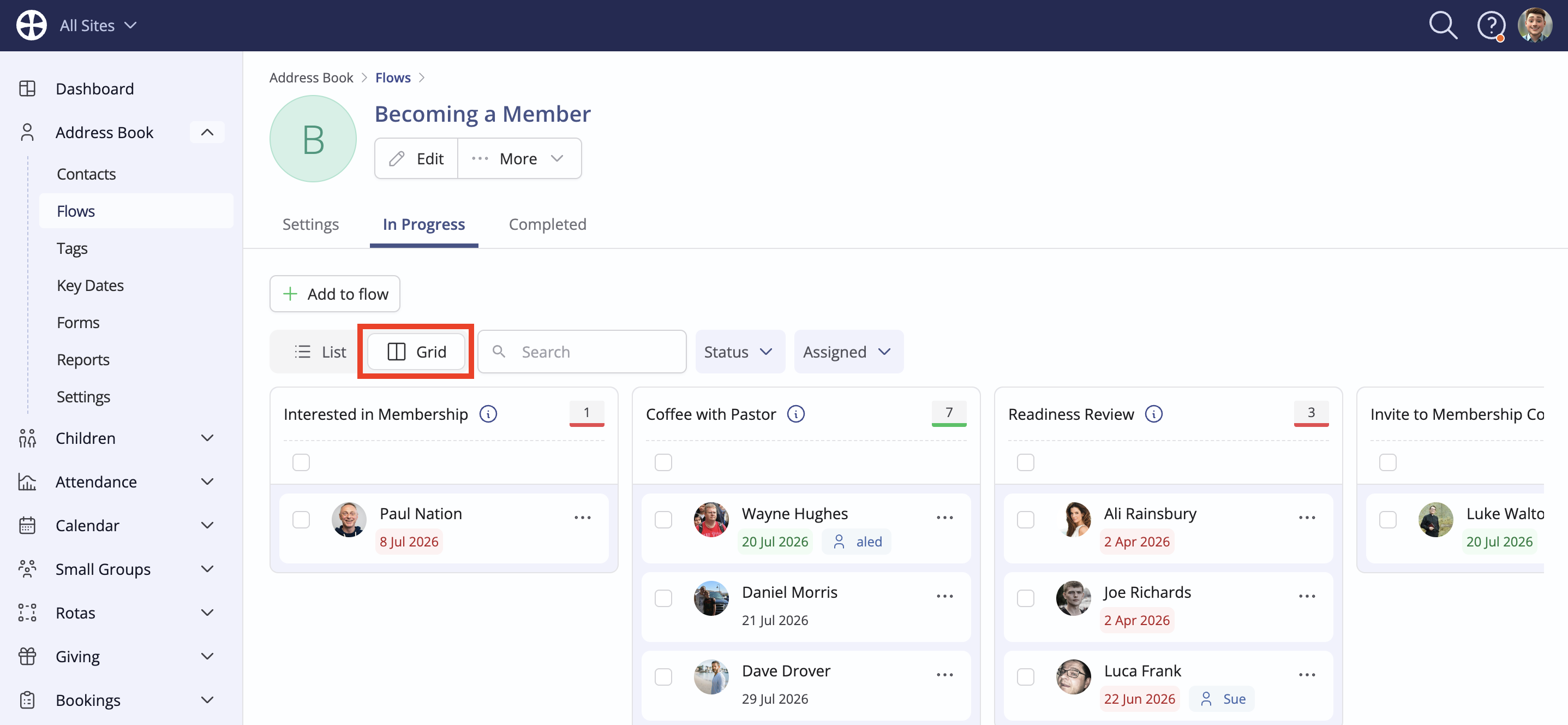The image size is (1568, 725).
Task: Switch to List view
Action: (x=320, y=352)
